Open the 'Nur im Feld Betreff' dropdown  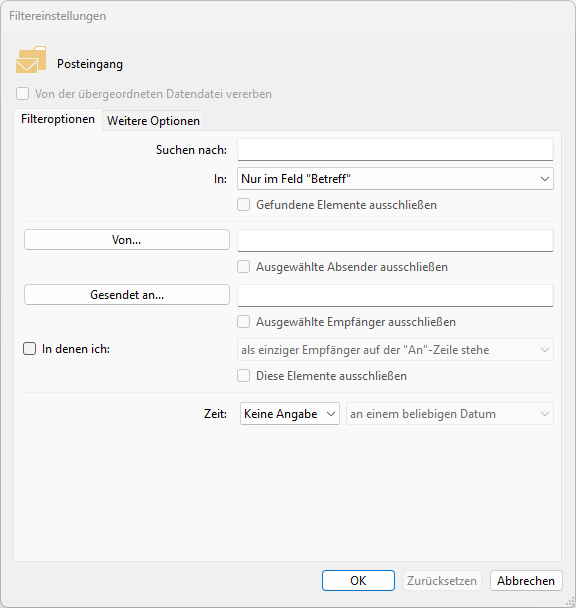395,179
